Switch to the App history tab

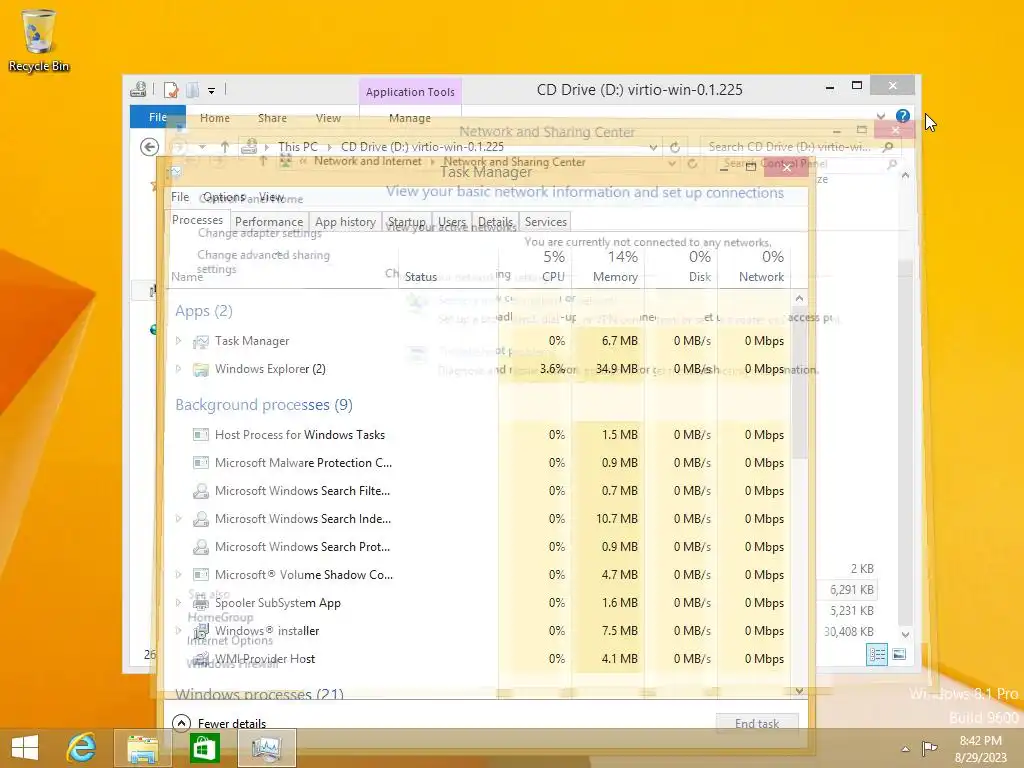345,222
